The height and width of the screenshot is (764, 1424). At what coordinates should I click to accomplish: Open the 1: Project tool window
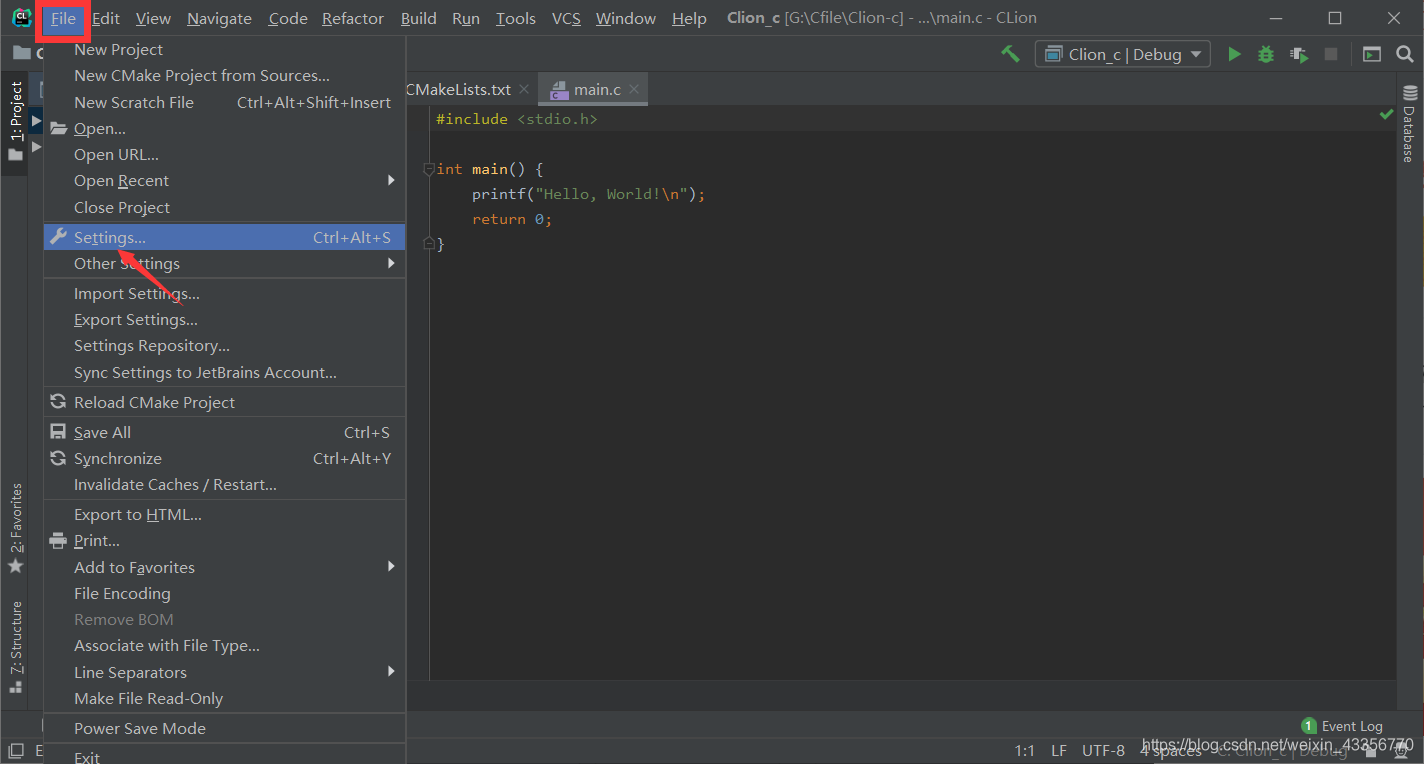15,120
